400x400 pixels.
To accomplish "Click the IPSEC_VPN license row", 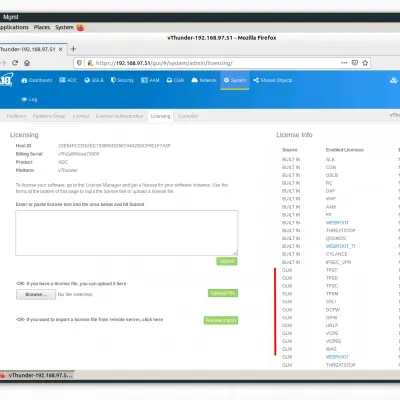I will click(x=338, y=262).
